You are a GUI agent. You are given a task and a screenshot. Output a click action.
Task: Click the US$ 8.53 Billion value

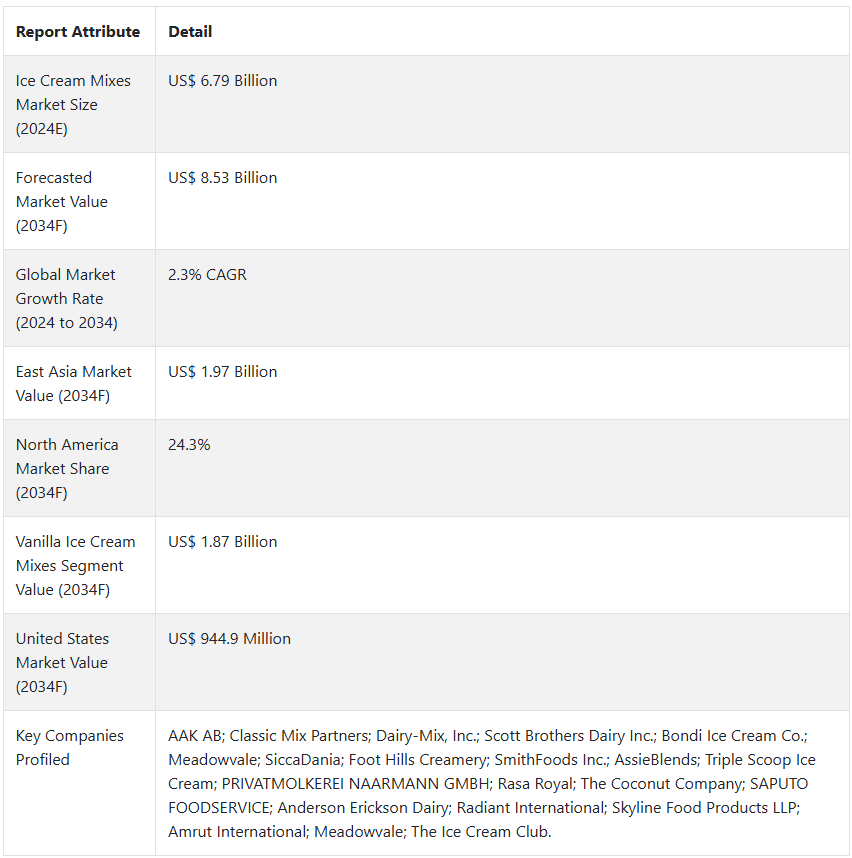(223, 178)
